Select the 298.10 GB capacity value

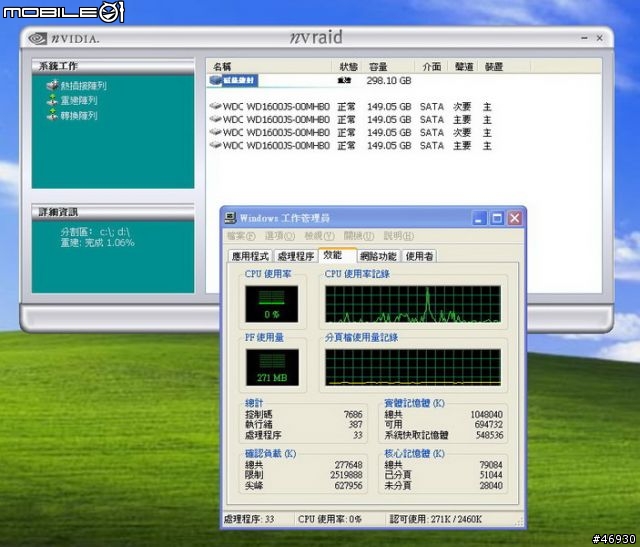[x=389, y=81]
